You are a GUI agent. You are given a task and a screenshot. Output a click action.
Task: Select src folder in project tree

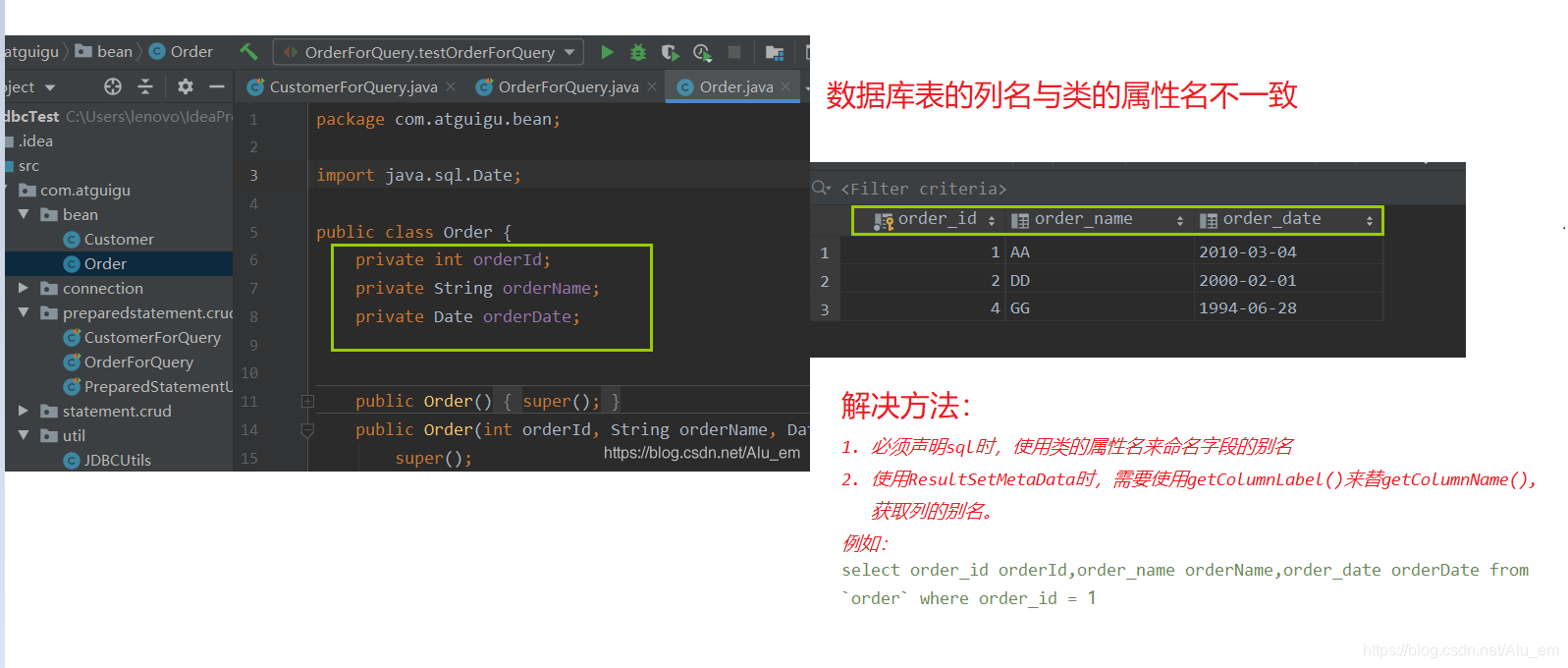tap(28, 166)
